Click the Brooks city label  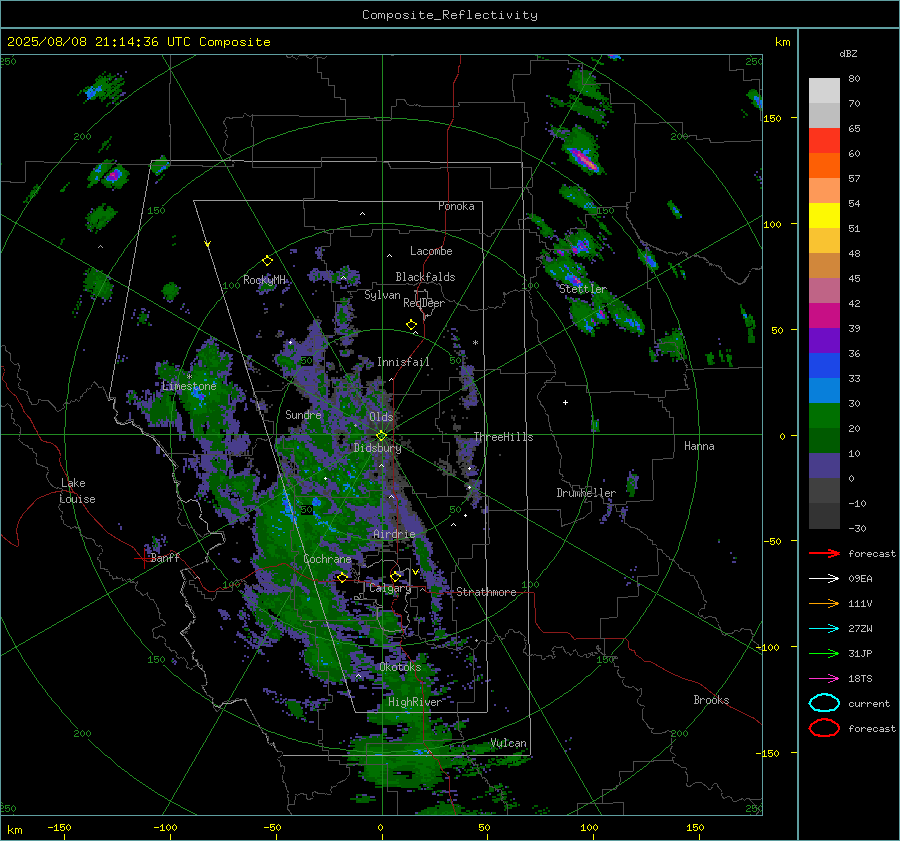pos(711,700)
